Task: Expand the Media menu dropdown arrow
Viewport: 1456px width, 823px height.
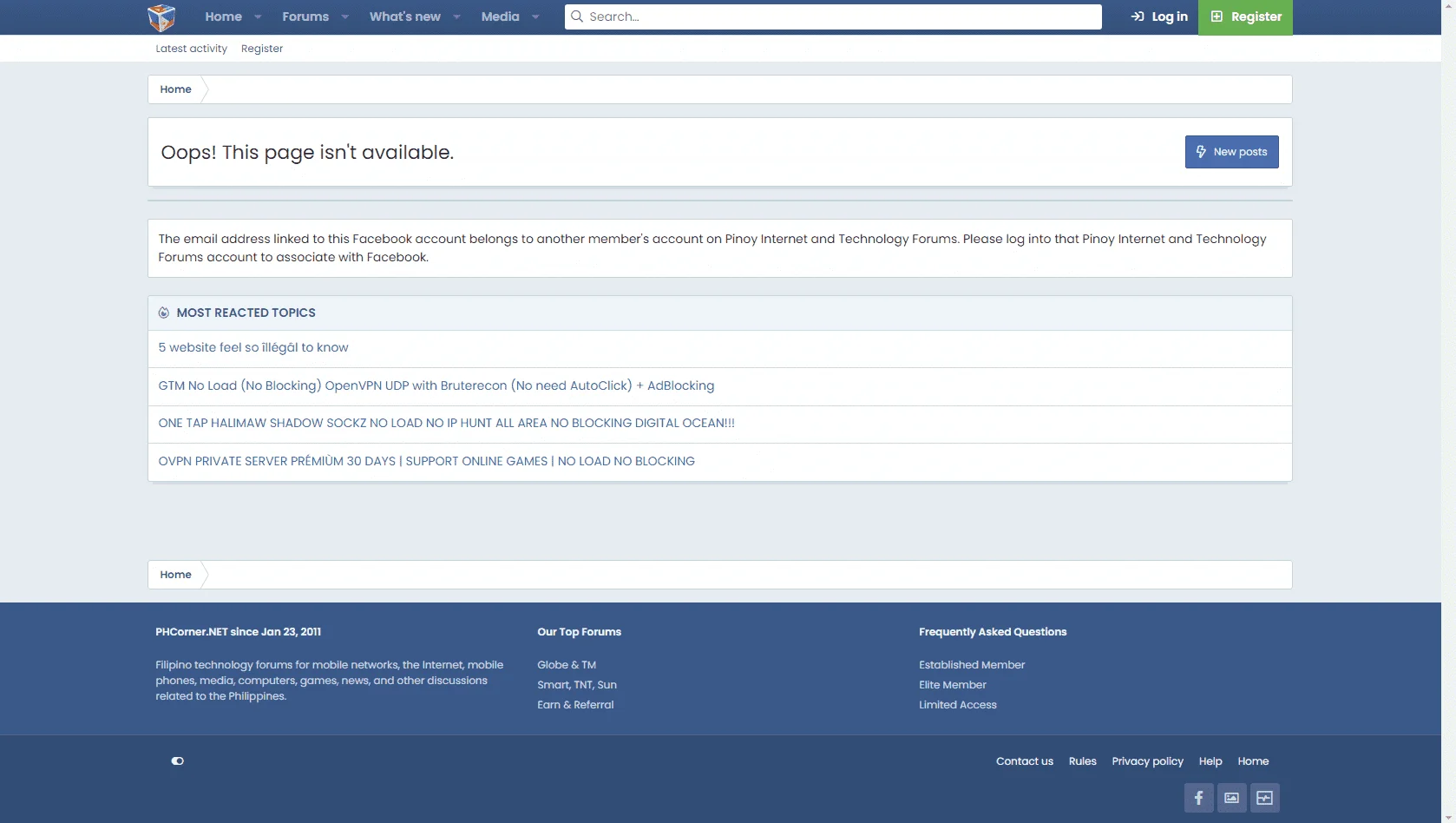Action: [x=535, y=16]
